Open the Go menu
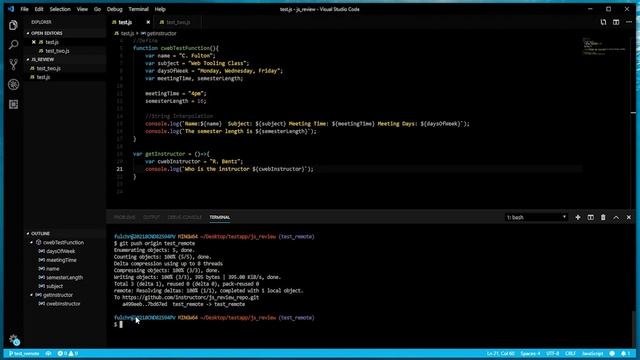The image size is (640, 360). tap(97, 9)
